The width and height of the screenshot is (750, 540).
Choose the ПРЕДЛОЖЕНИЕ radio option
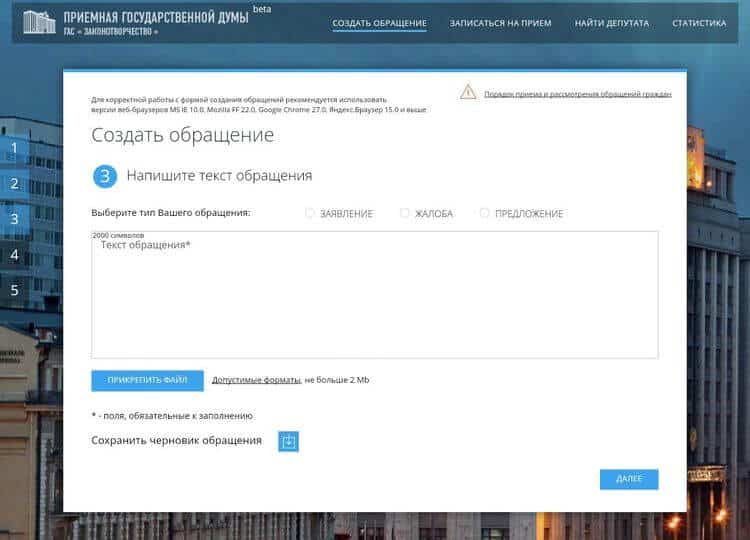tap(485, 213)
